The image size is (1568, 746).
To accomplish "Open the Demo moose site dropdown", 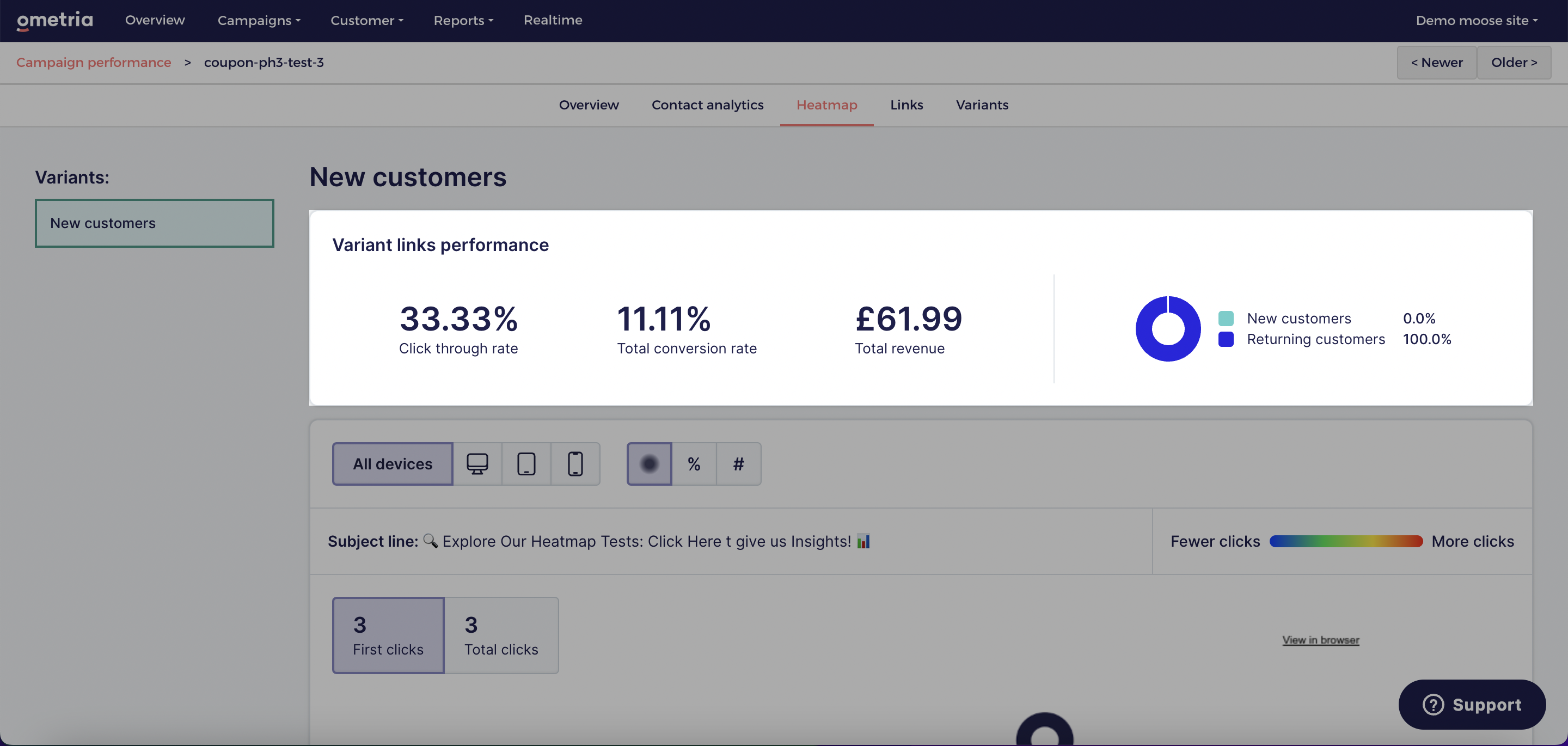I will click(x=1477, y=20).
